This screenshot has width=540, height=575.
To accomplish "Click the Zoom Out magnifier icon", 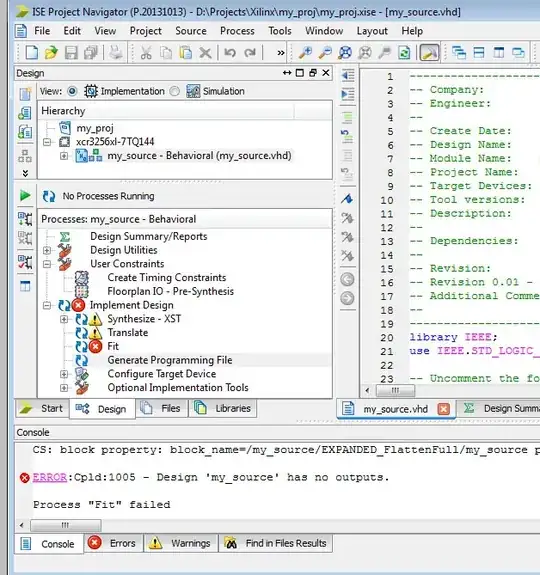I will (x=325, y=53).
